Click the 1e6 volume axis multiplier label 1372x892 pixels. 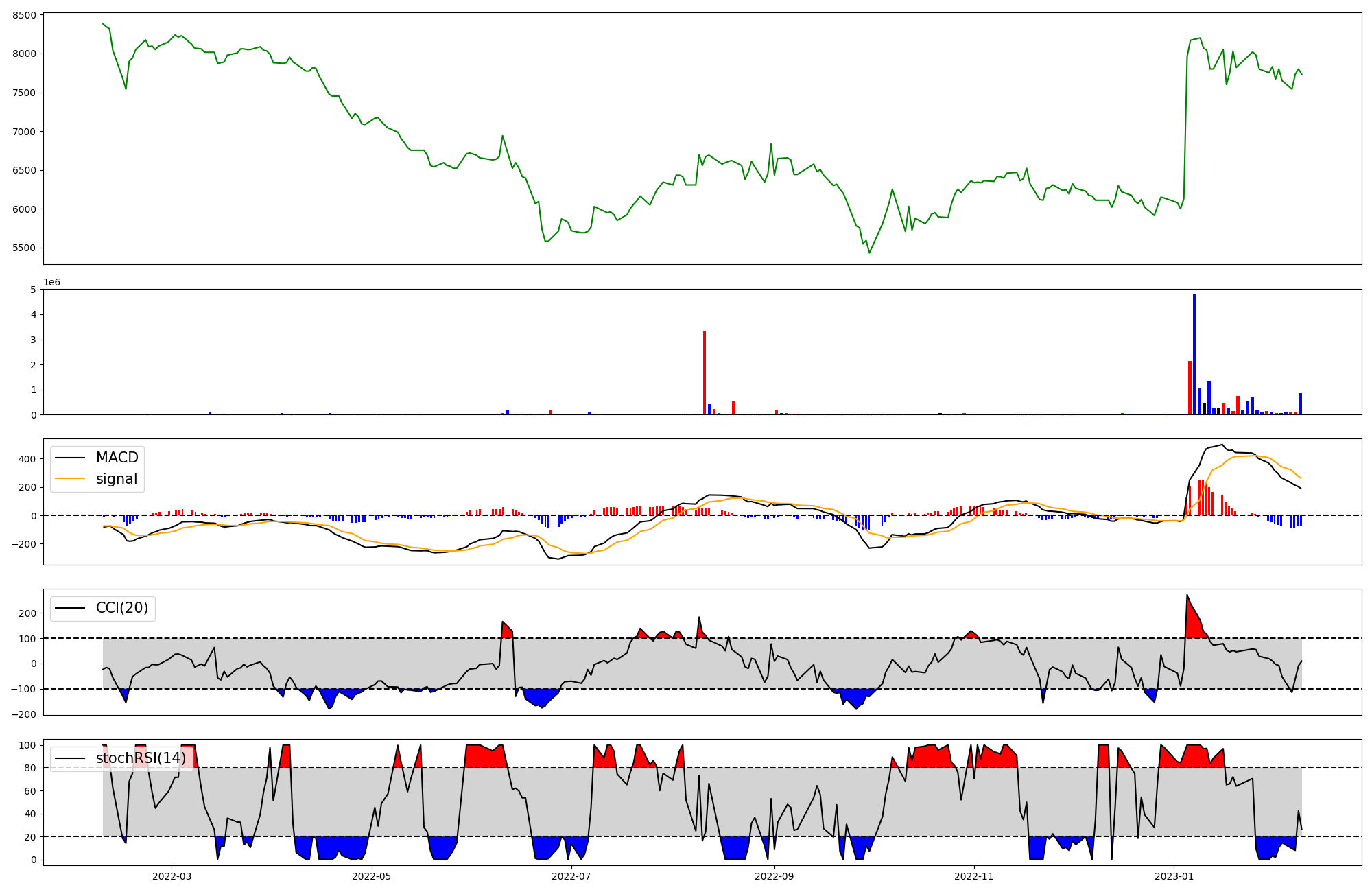click(x=51, y=283)
